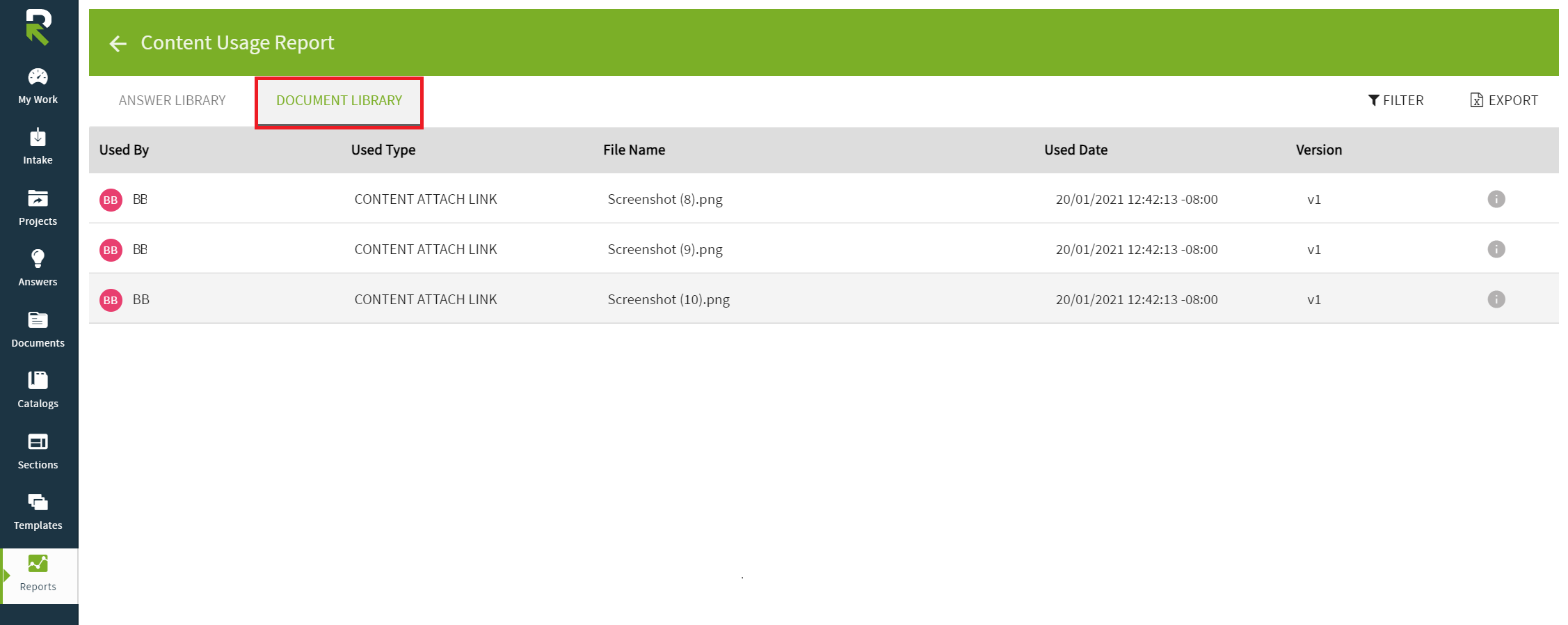Viewport: 1568px width, 625px height.
Task: Click the back arrow in header
Action: coord(118,44)
